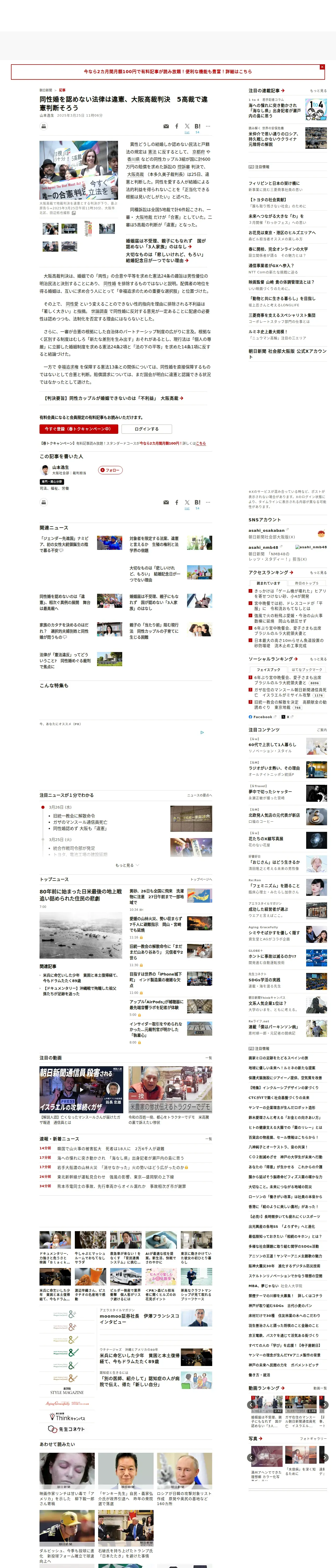Viewport: 336px width, 1568px height.
Task: Select 読まれています ranking tab
Action: point(268,583)
